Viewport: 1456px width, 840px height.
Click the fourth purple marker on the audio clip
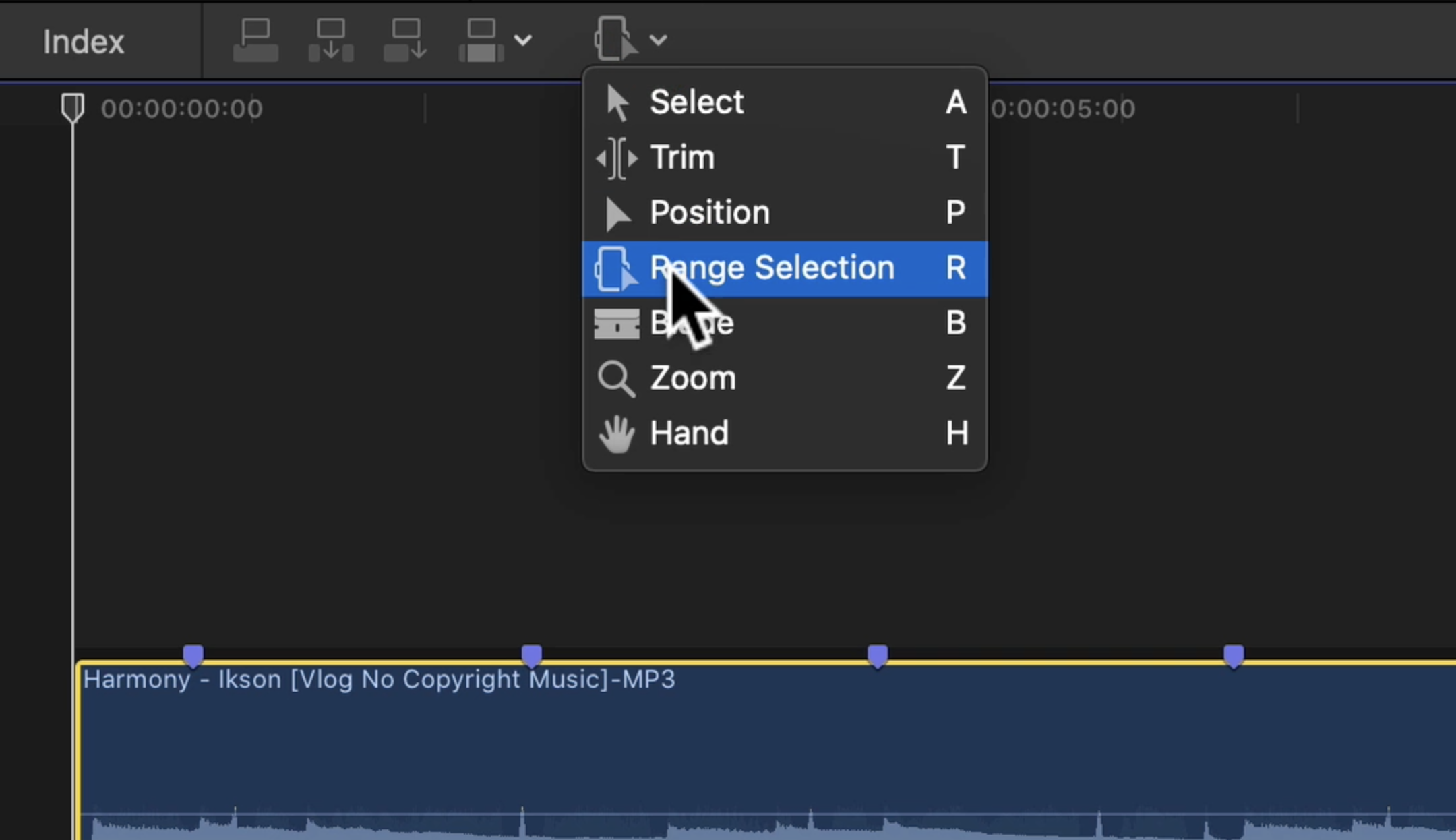(1234, 655)
